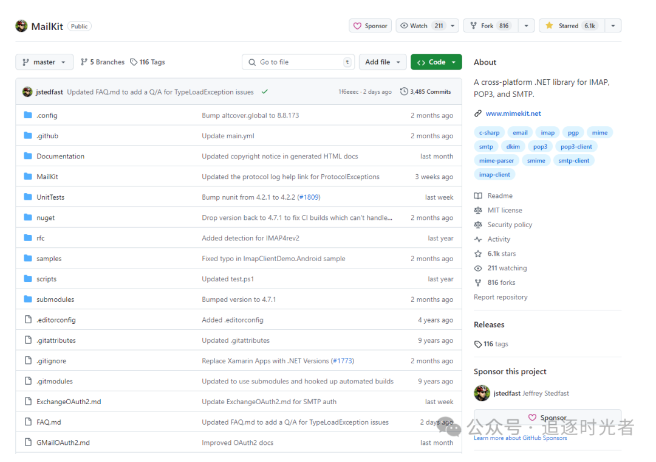
Task: Click the Documentation folder icon
Action: pyautogui.click(x=28, y=156)
